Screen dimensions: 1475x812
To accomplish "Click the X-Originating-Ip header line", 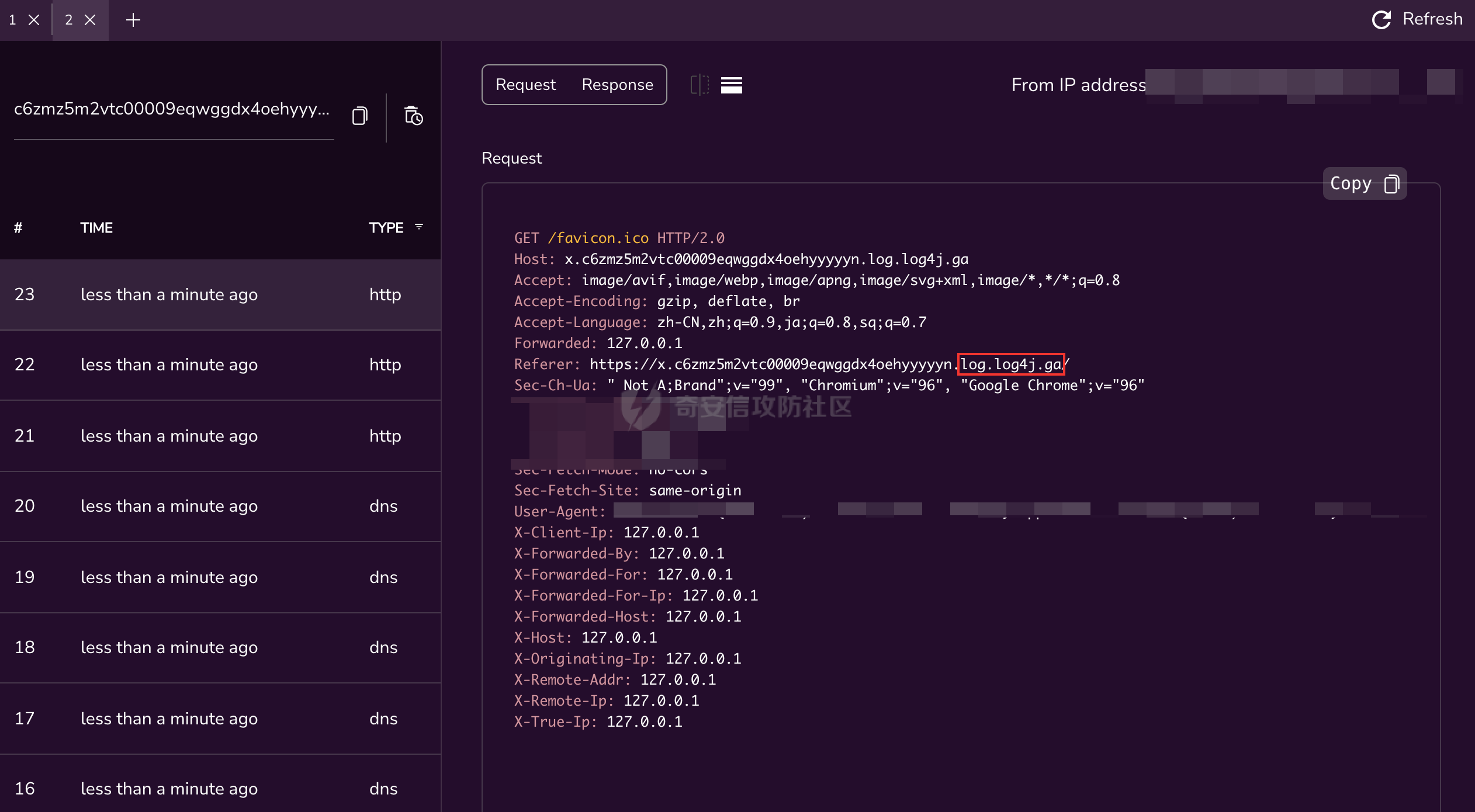I will click(x=628, y=659).
